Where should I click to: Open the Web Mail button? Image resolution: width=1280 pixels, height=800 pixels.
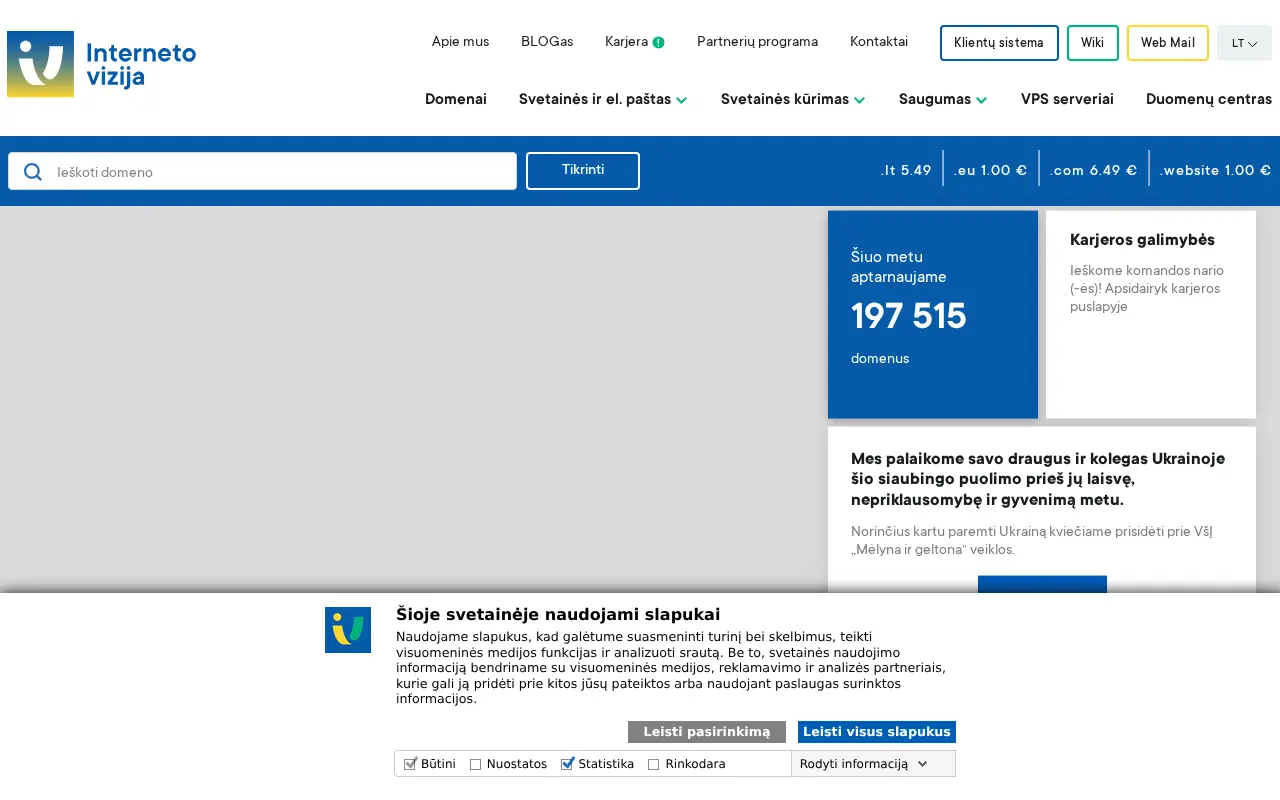point(1168,43)
